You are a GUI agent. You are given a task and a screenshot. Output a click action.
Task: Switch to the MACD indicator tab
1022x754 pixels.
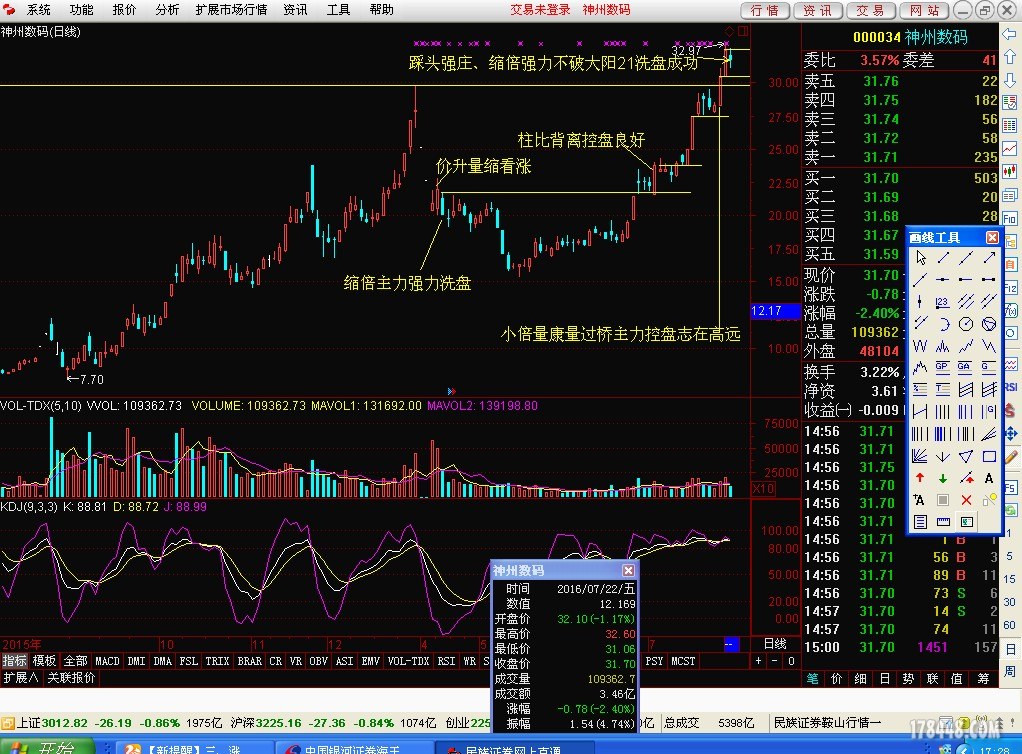[108, 661]
